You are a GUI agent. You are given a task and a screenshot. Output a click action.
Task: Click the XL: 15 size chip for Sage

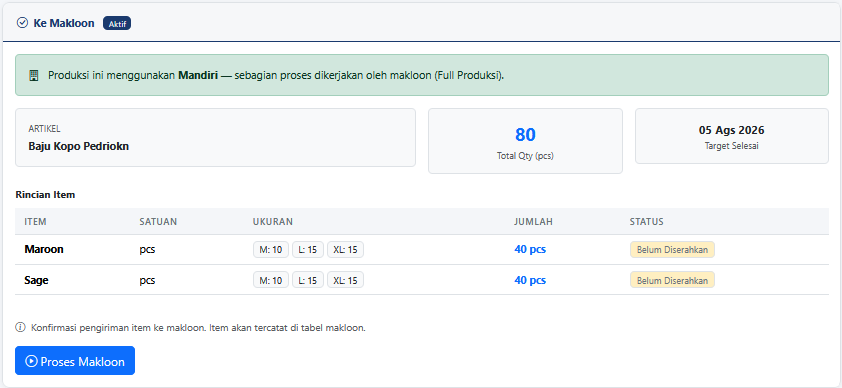tap(345, 280)
